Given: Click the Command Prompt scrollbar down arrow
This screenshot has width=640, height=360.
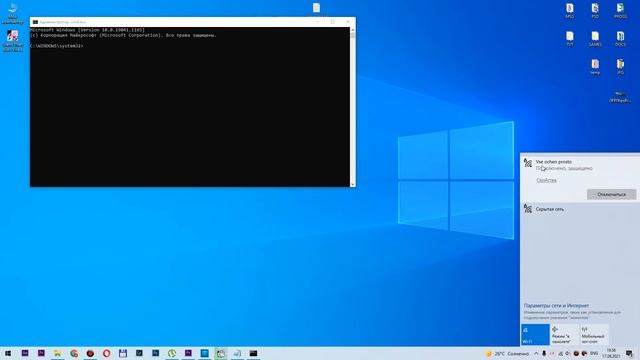Looking at the screenshot, I should click(353, 184).
